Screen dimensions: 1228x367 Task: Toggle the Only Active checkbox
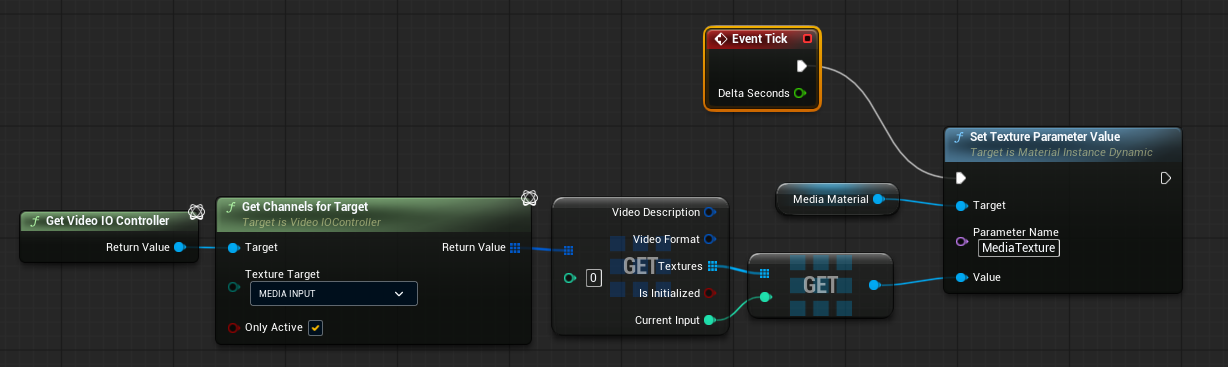click(315, 327)
